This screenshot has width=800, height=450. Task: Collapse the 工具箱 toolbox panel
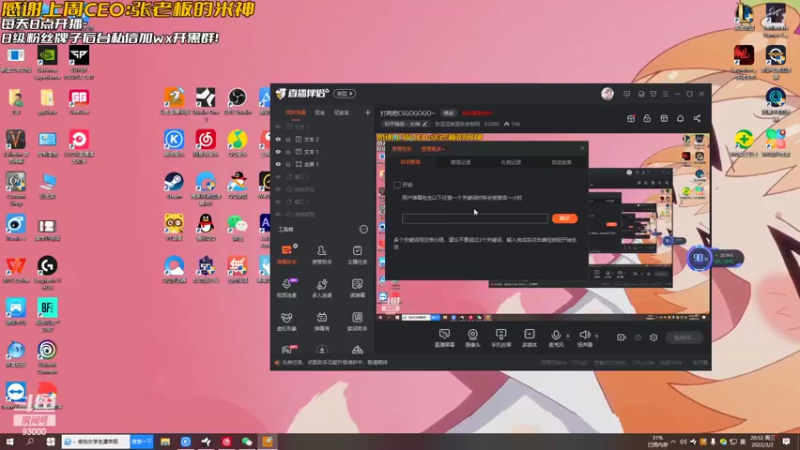tap(363, 230)
